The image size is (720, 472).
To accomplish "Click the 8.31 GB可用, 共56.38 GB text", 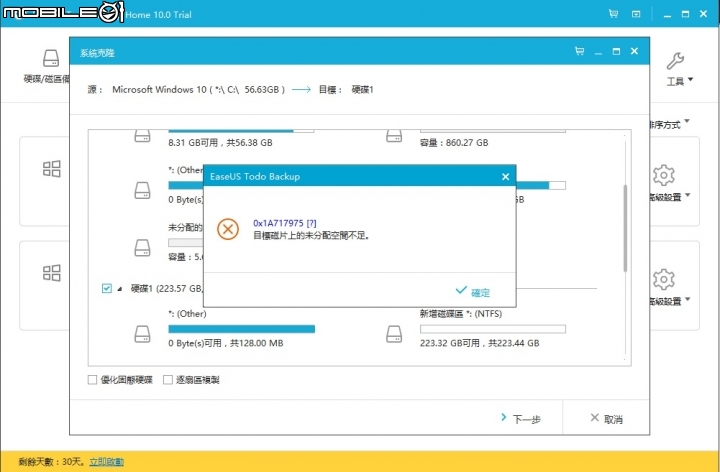I will click(220, 143).
